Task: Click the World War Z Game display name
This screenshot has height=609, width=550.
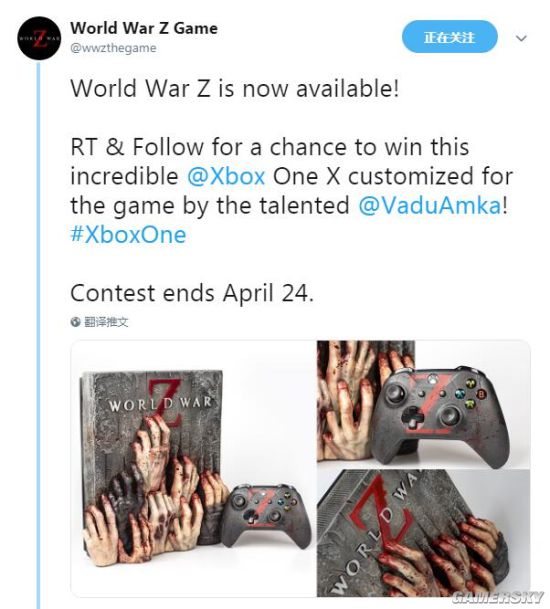Action: [x=144, y=28]
